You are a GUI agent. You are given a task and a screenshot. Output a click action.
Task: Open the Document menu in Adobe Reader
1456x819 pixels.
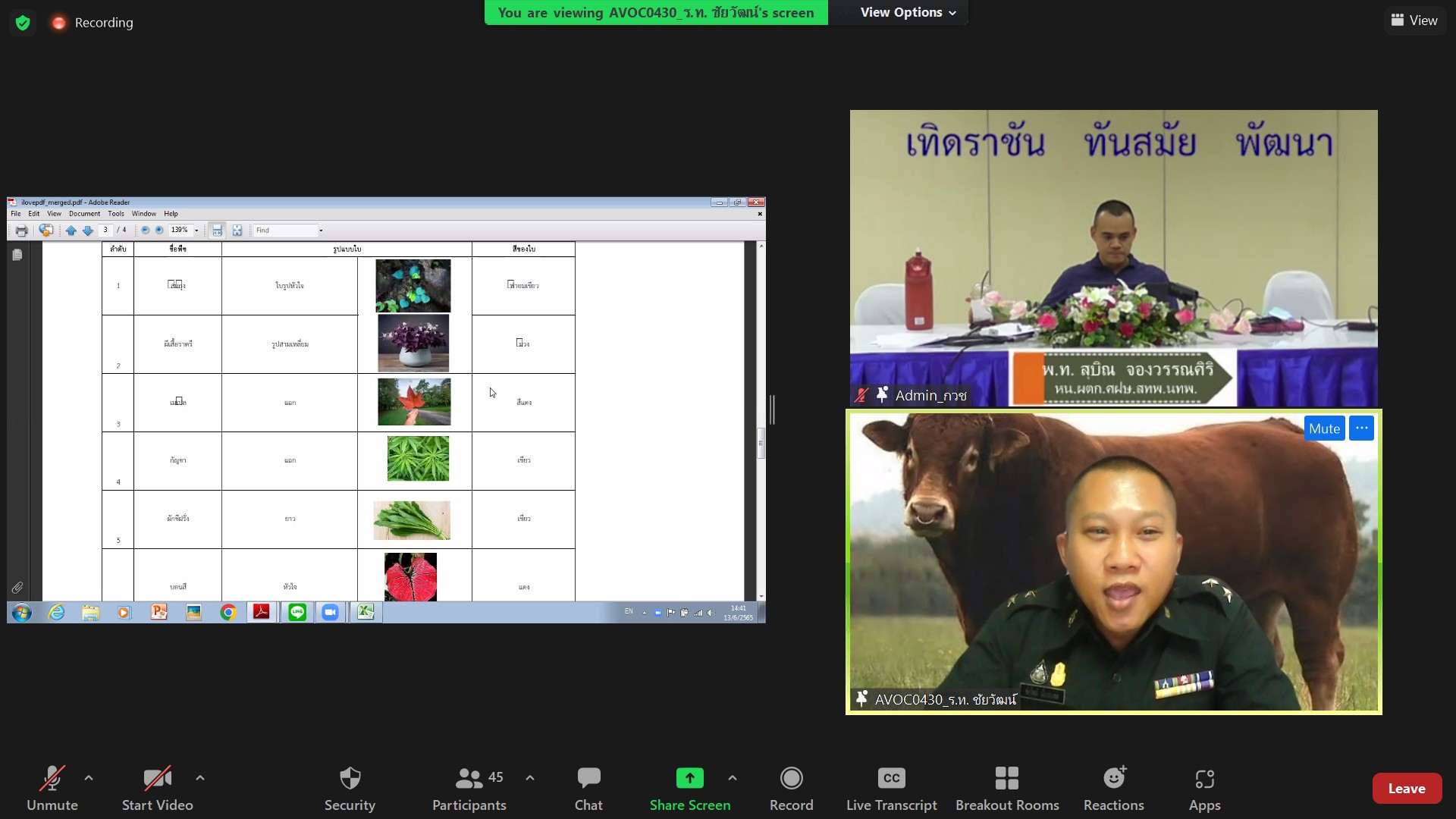point(84,214)
